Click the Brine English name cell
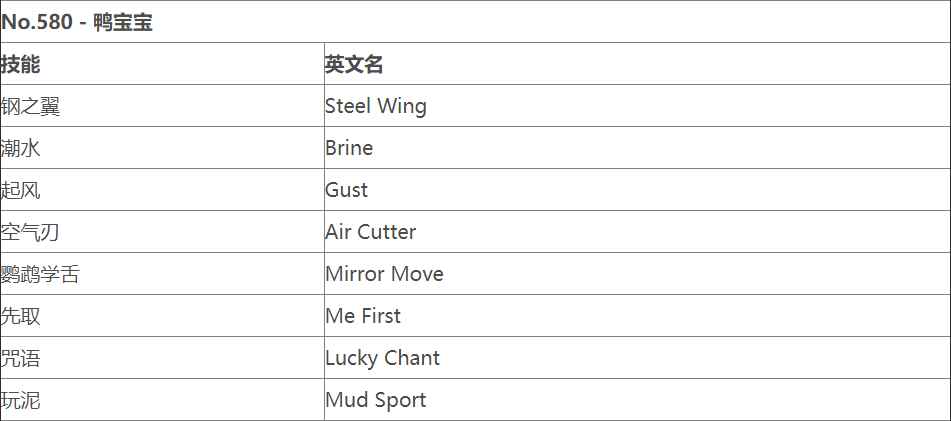Screen dimensions: 951x421 pos(349,148)
